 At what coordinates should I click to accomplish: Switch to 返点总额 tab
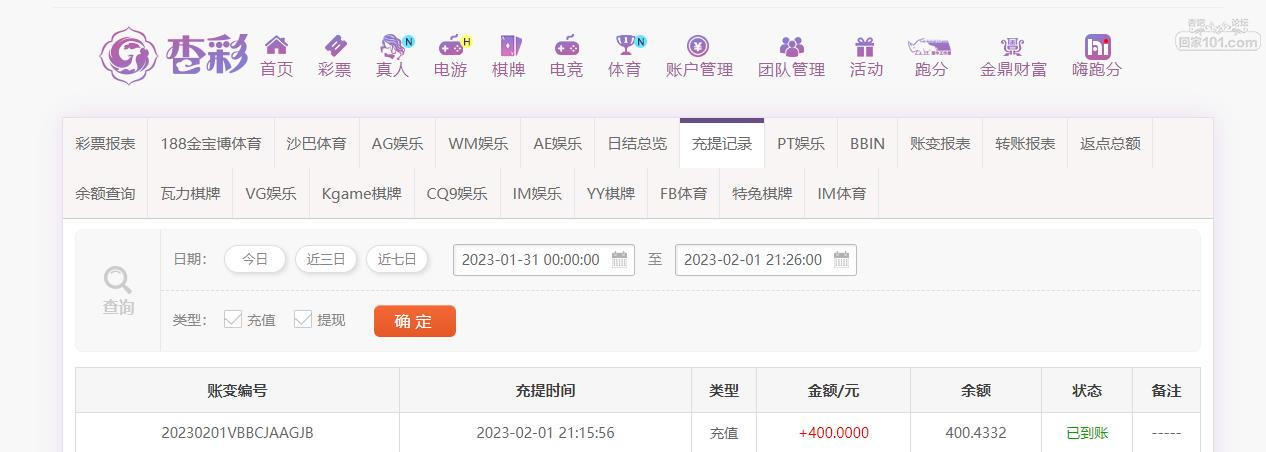point(1110,143)
